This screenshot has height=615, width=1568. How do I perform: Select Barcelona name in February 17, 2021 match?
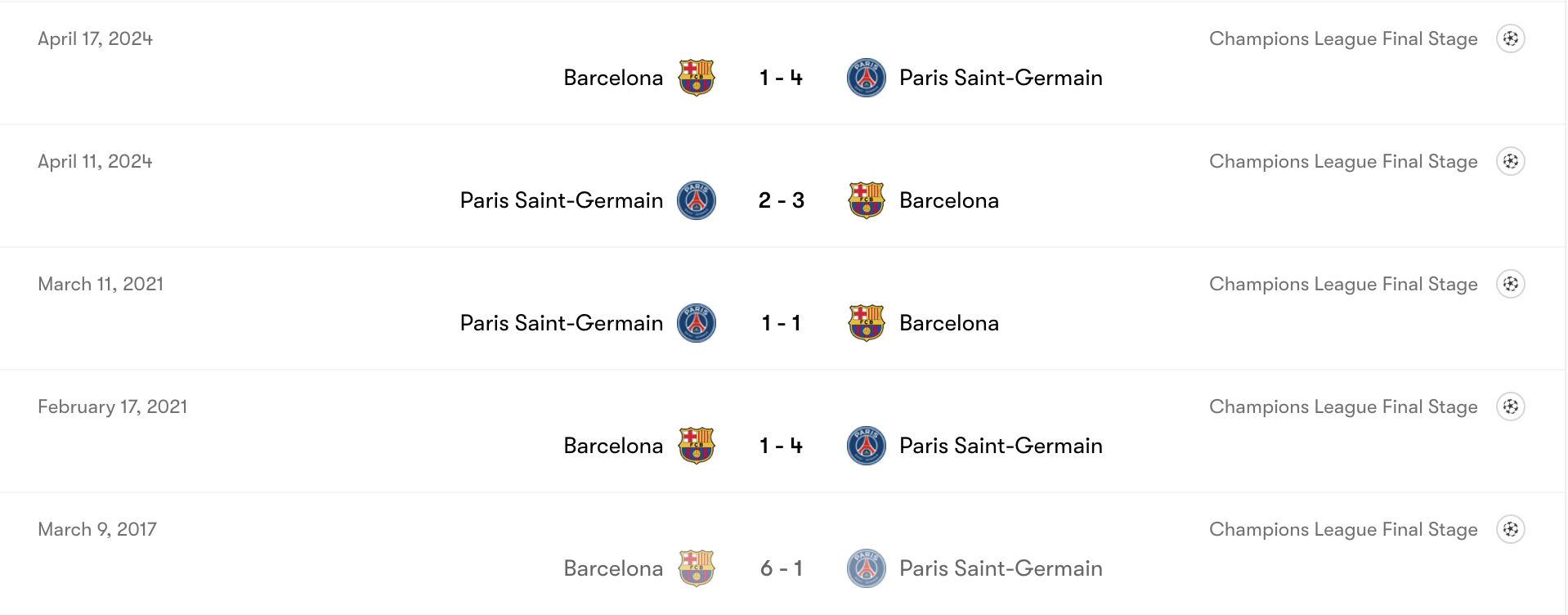click(613, 446)
